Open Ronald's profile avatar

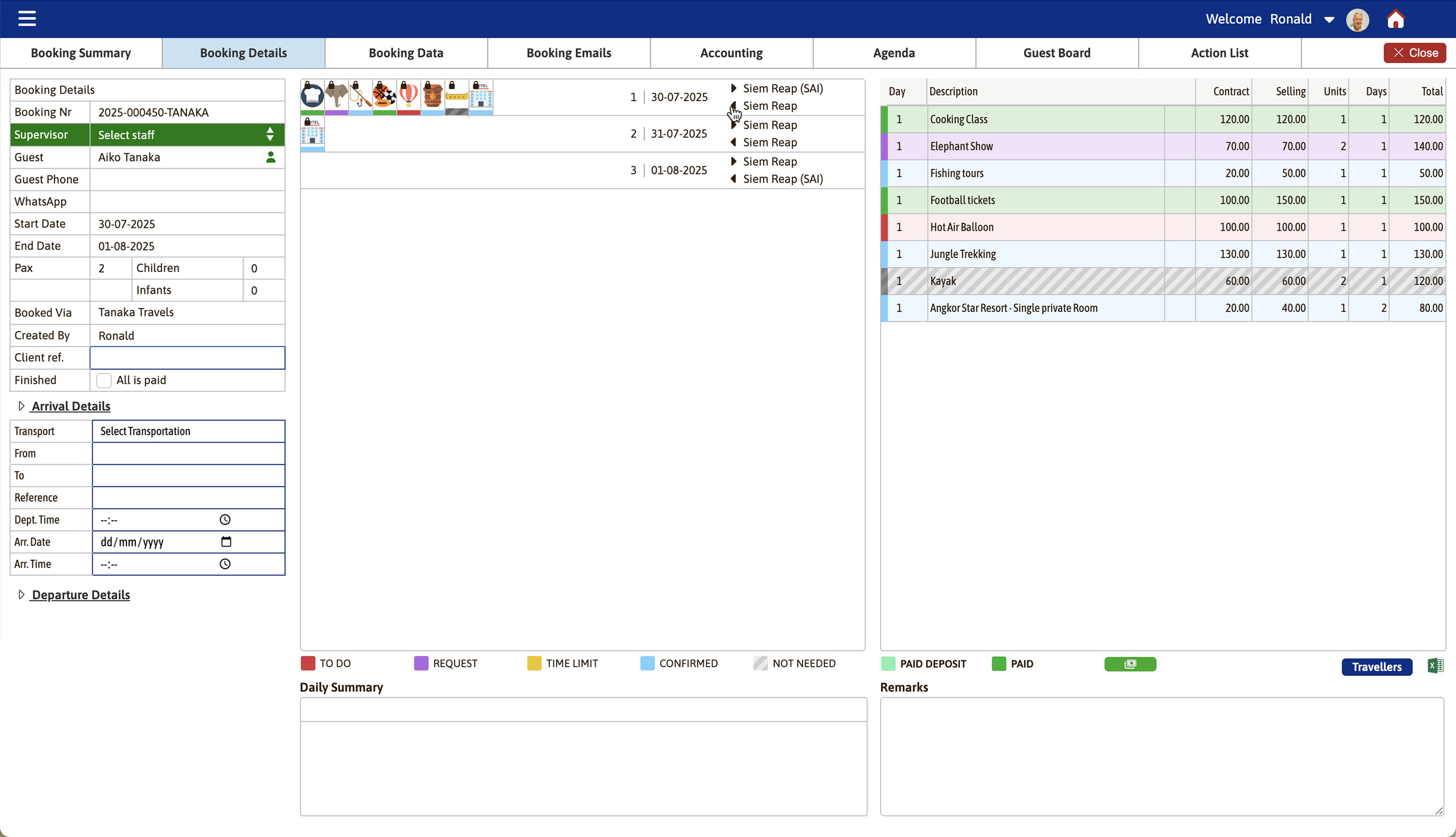click(1358, 19)
